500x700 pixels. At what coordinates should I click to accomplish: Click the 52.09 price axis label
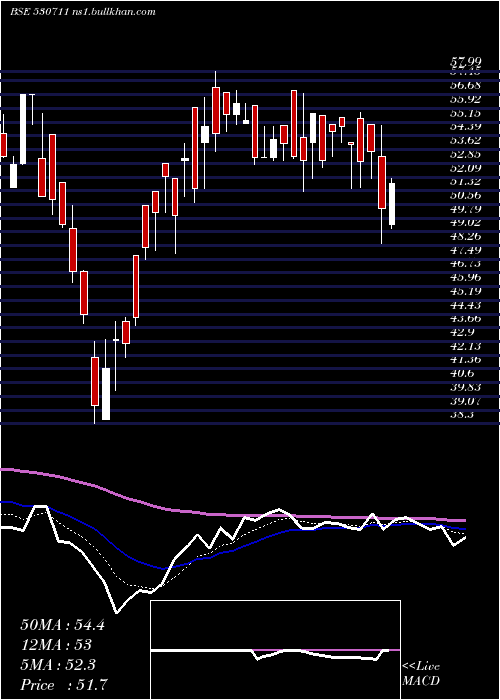(466, 168)
